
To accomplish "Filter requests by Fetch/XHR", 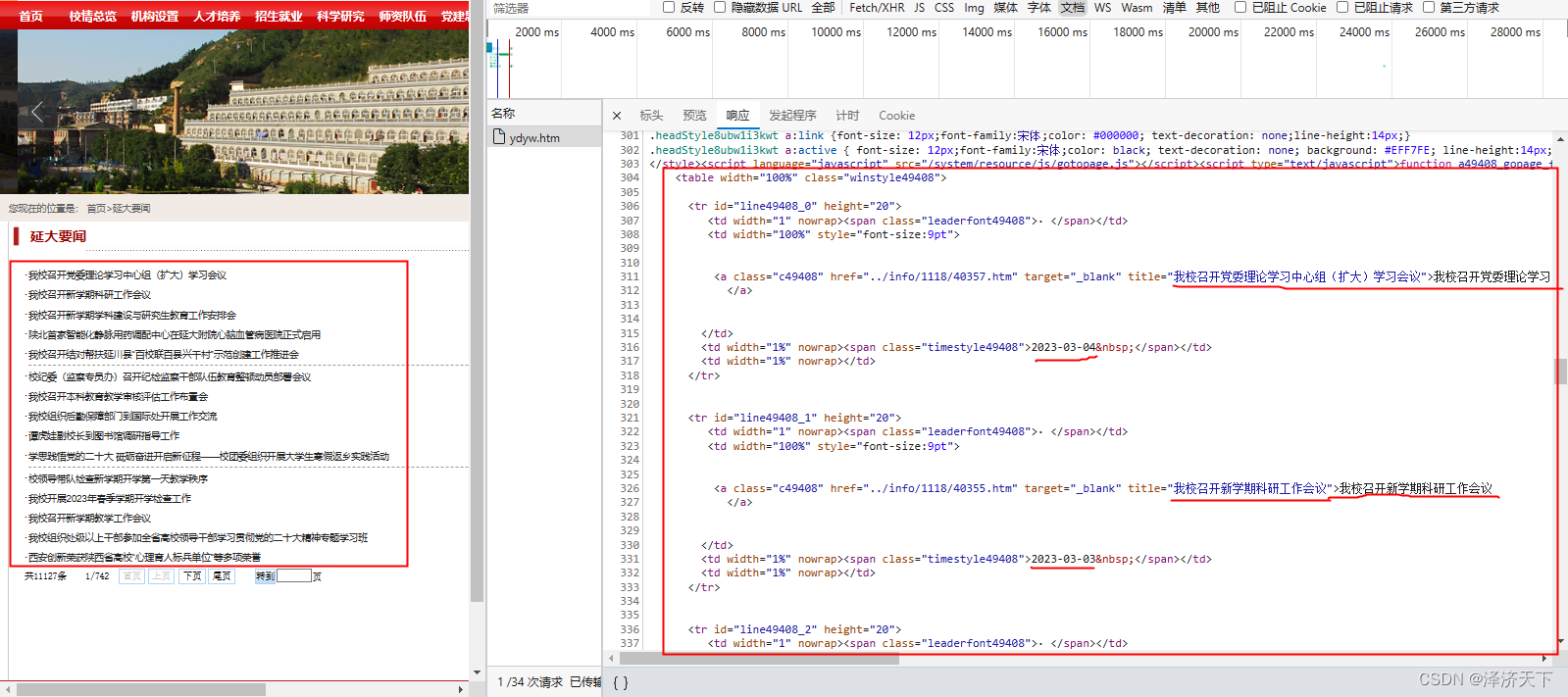I will [x=877, y=7].
